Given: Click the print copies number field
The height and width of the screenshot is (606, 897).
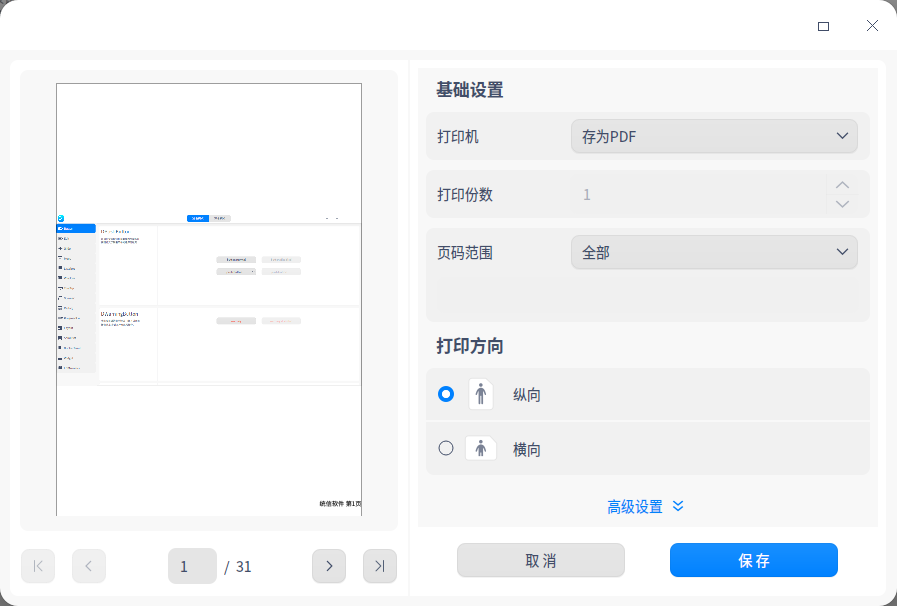Looking at the screenshot, I should point(698,194).
